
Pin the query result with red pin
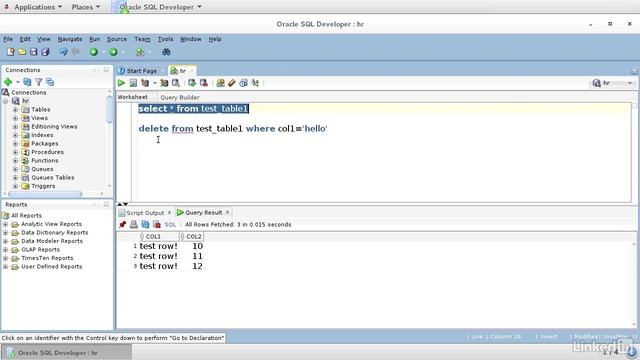coord(122,224)
